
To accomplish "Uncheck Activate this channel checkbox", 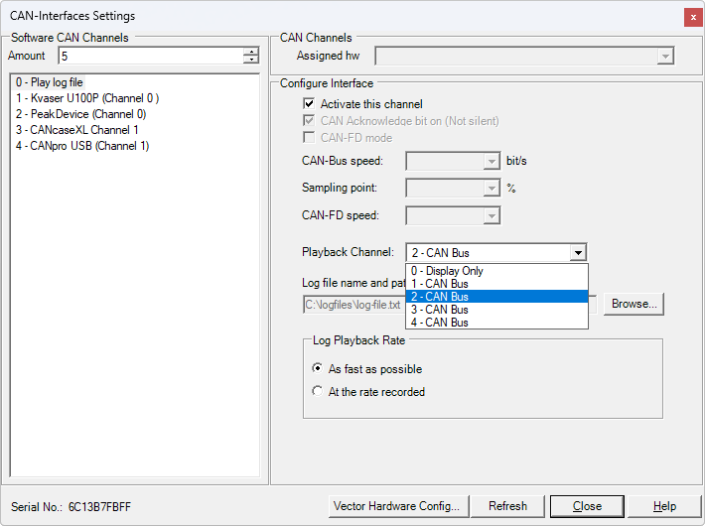I will tap(309, 104).
